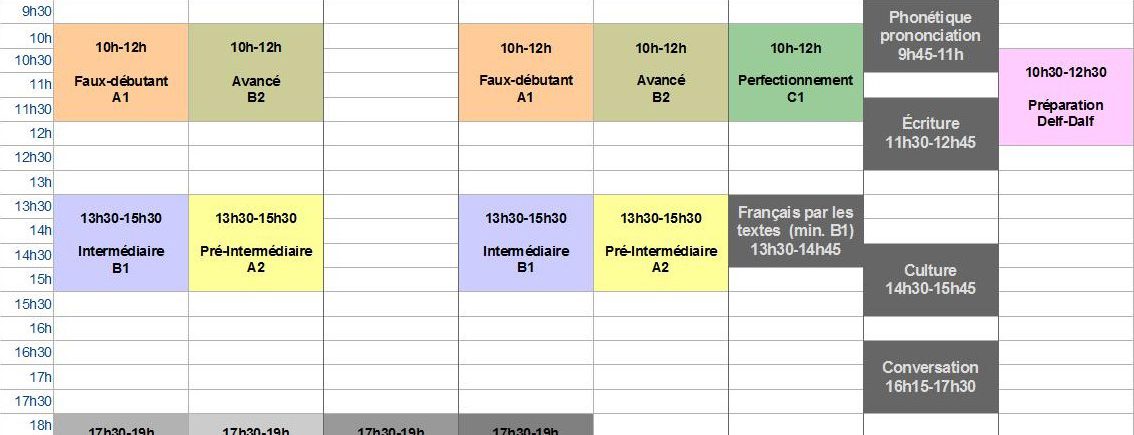Click the 17h30 time row label
The height and width of the screenshot is (435, 1134).
(33, 401)
